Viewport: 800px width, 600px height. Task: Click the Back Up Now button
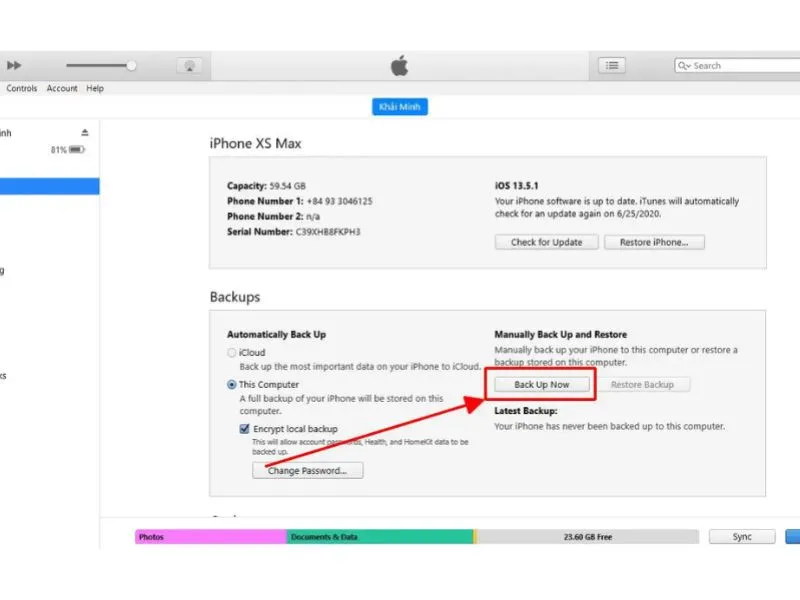[x=541, y=385]
